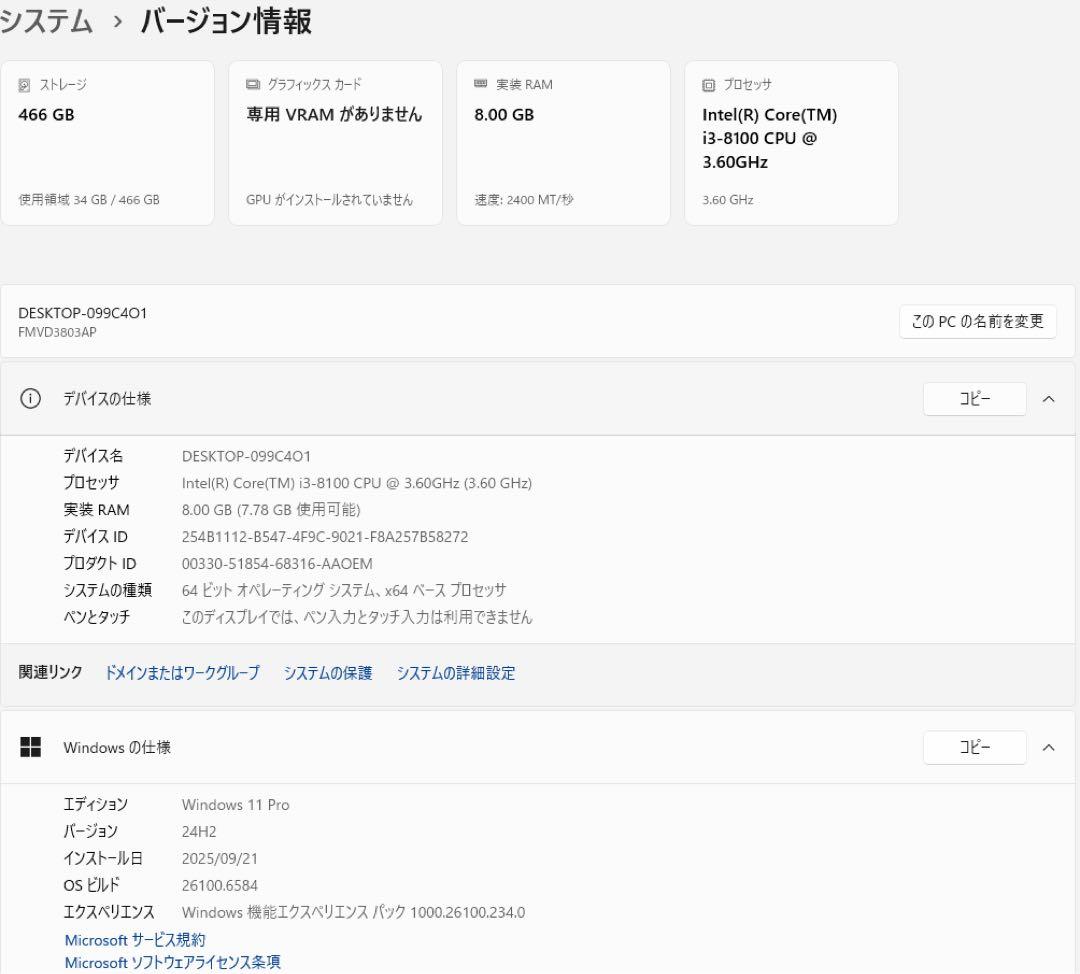Open the 466 GB ストレージ card
The height and width of the screenshot is (974, 1080).
pos(108,142)
